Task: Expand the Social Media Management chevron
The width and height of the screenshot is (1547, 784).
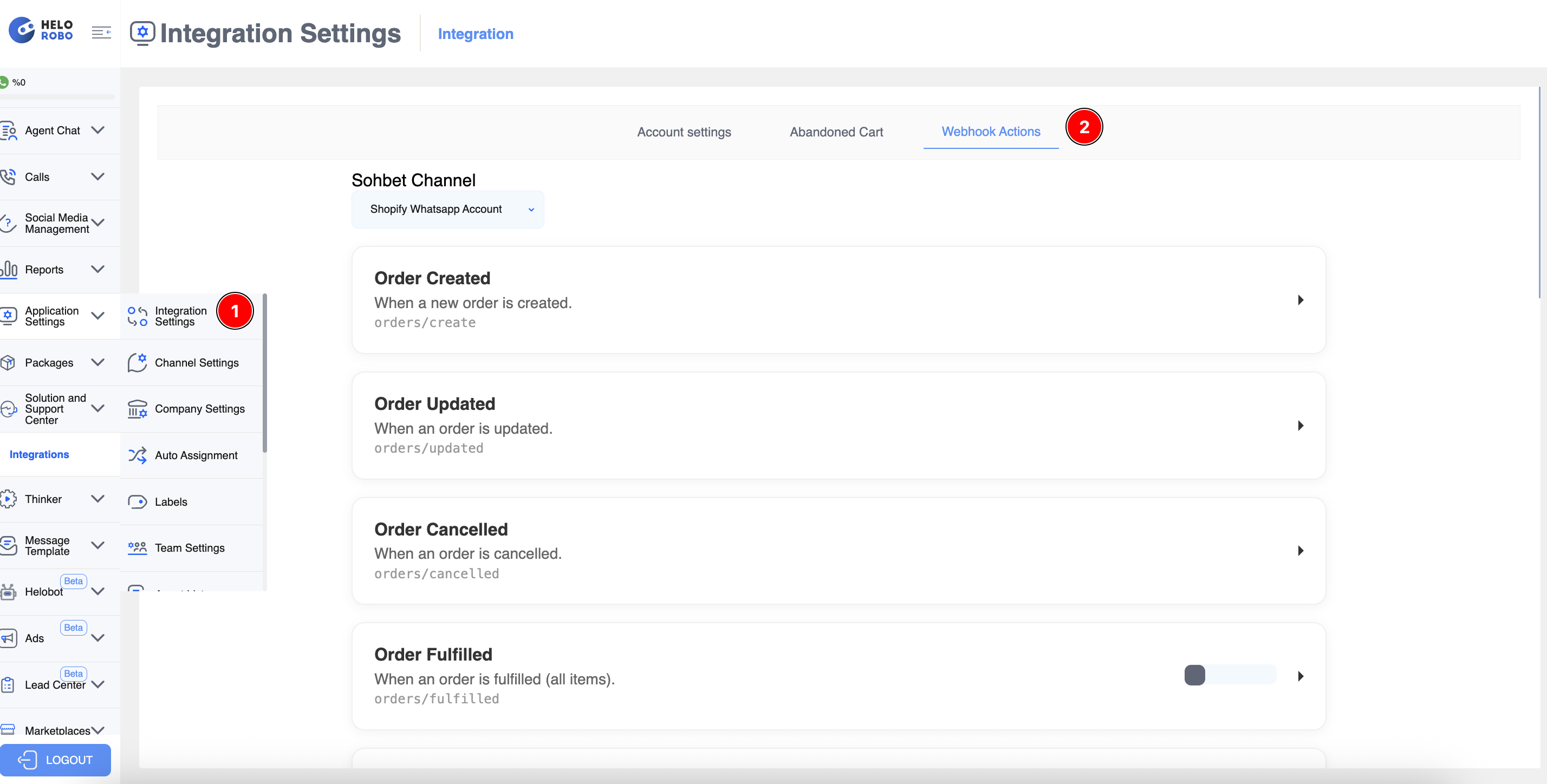Action: coord(98,223)
